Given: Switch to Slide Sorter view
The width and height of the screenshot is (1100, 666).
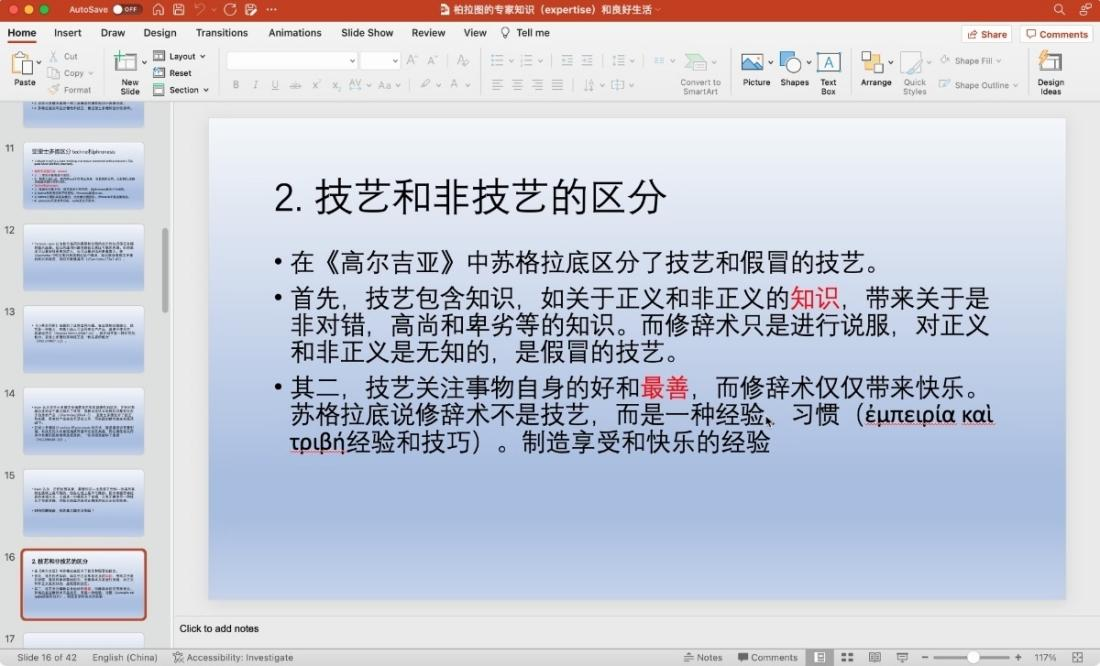Looking at the screenshot, I should 847,657.
